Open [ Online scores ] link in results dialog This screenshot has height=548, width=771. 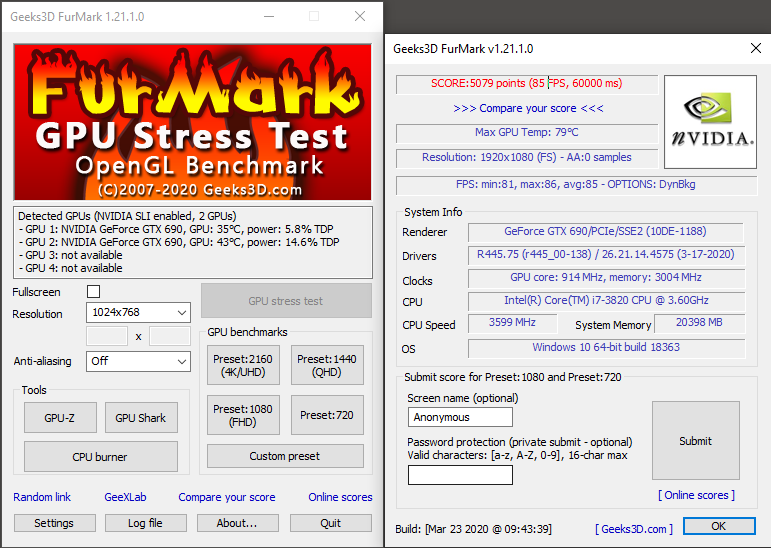coord(696,495)
